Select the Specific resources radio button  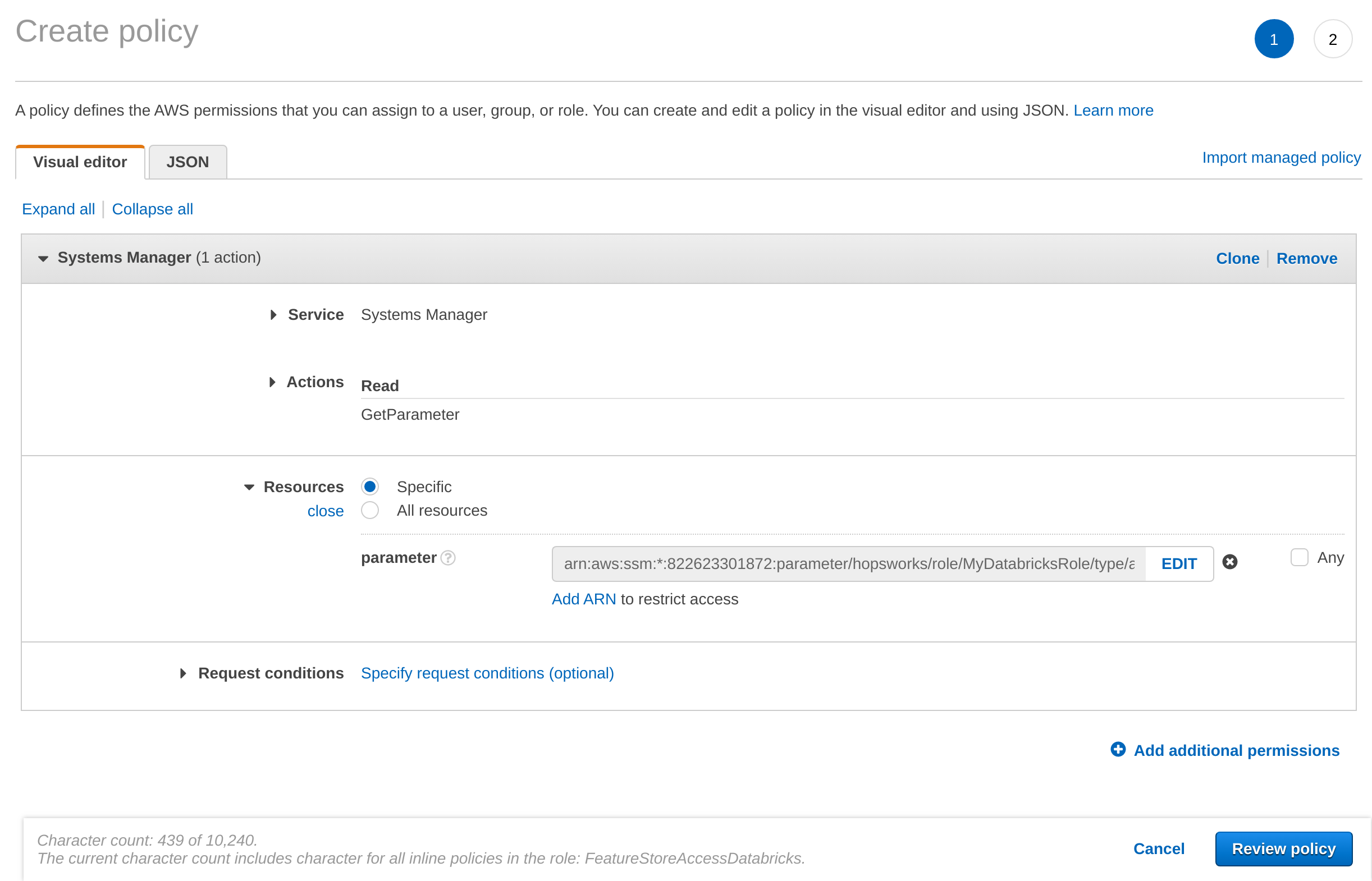tap(370, 487)
